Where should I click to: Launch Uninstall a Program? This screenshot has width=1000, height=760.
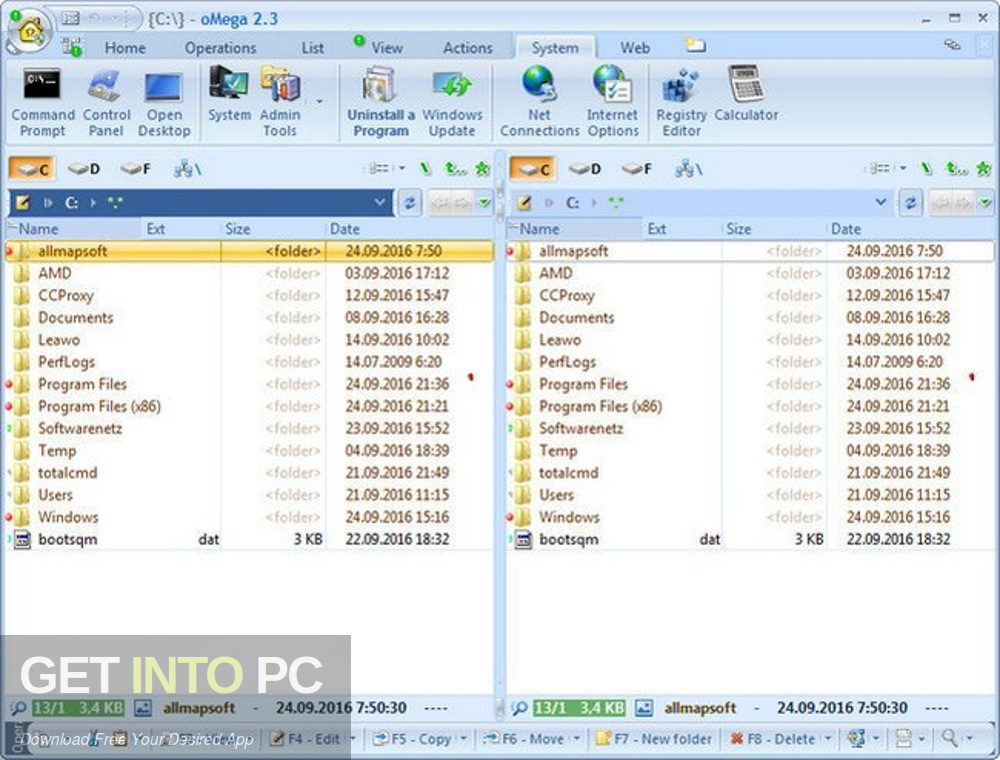tap(381, 102)
